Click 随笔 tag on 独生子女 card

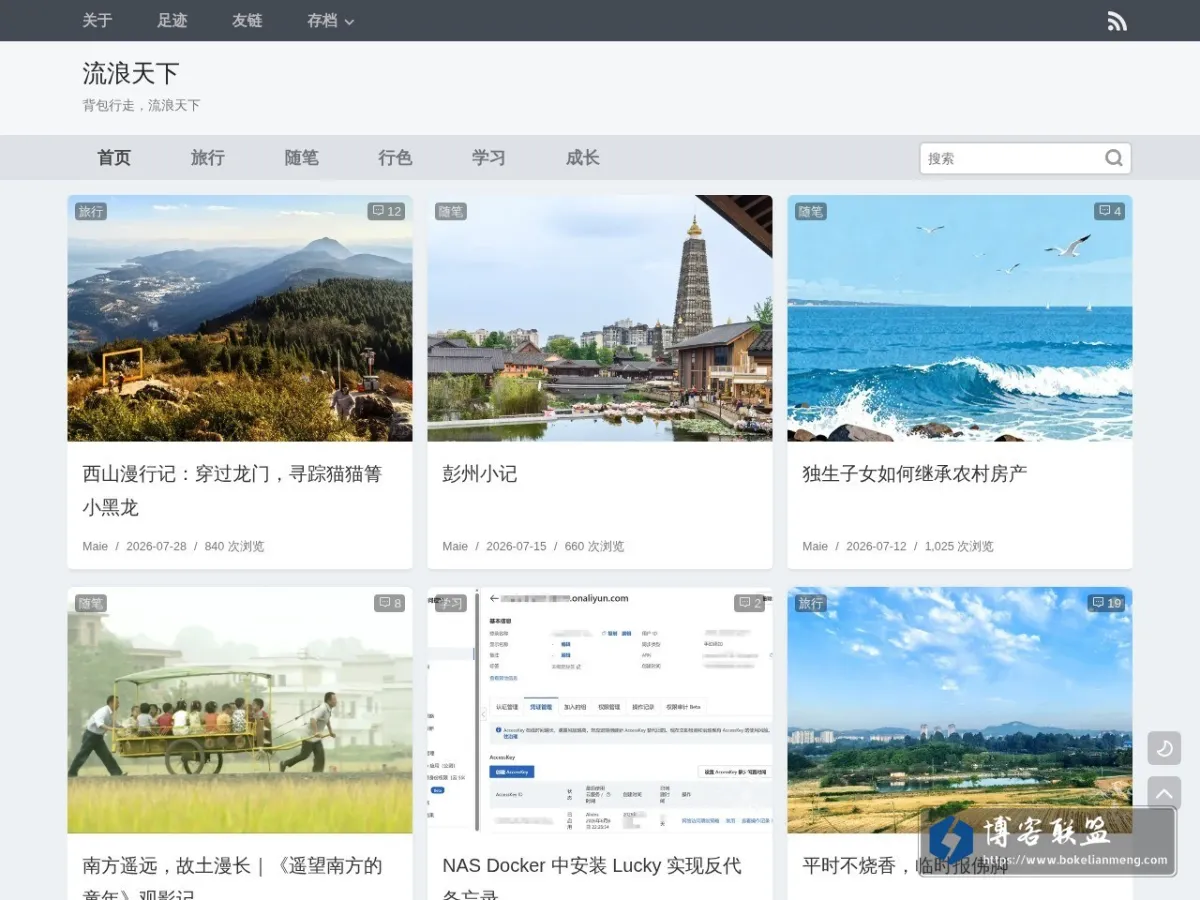click(811, 211)
